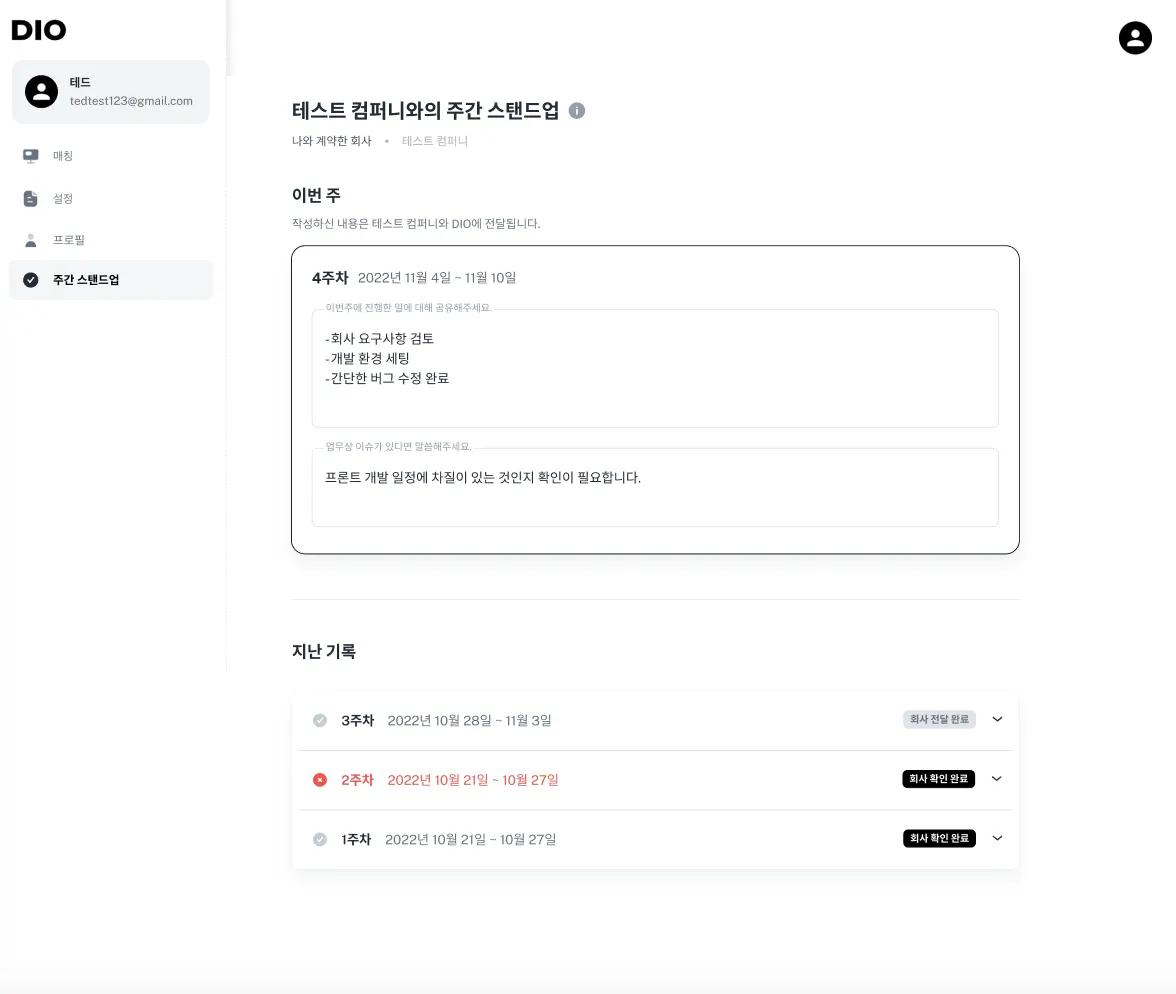Click into the 업무상 이슈 text field

tap(655, 487)
